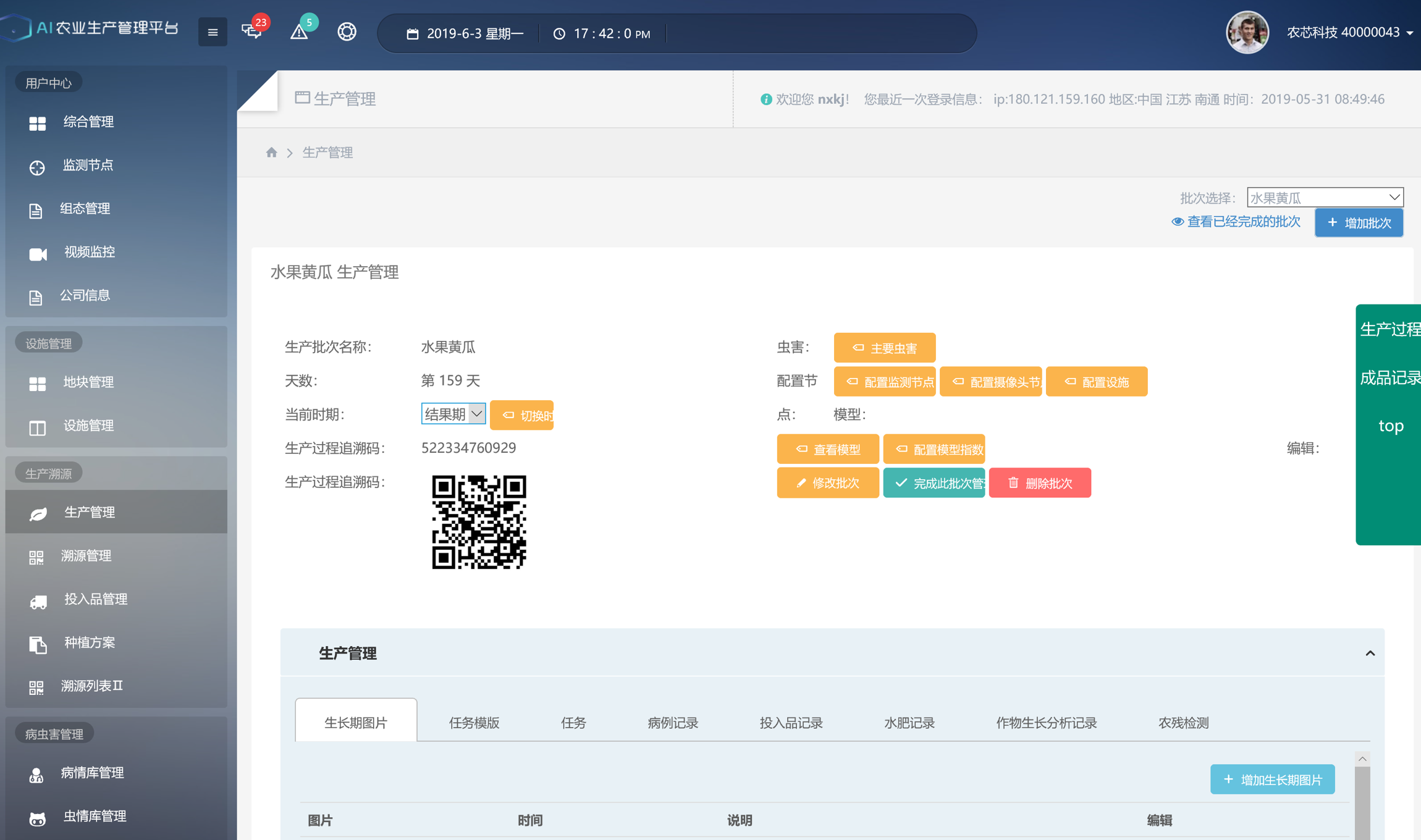Screen dimensions: 1421x840
Task: Open messages icon with 23 badge
Action: point(252,31)
